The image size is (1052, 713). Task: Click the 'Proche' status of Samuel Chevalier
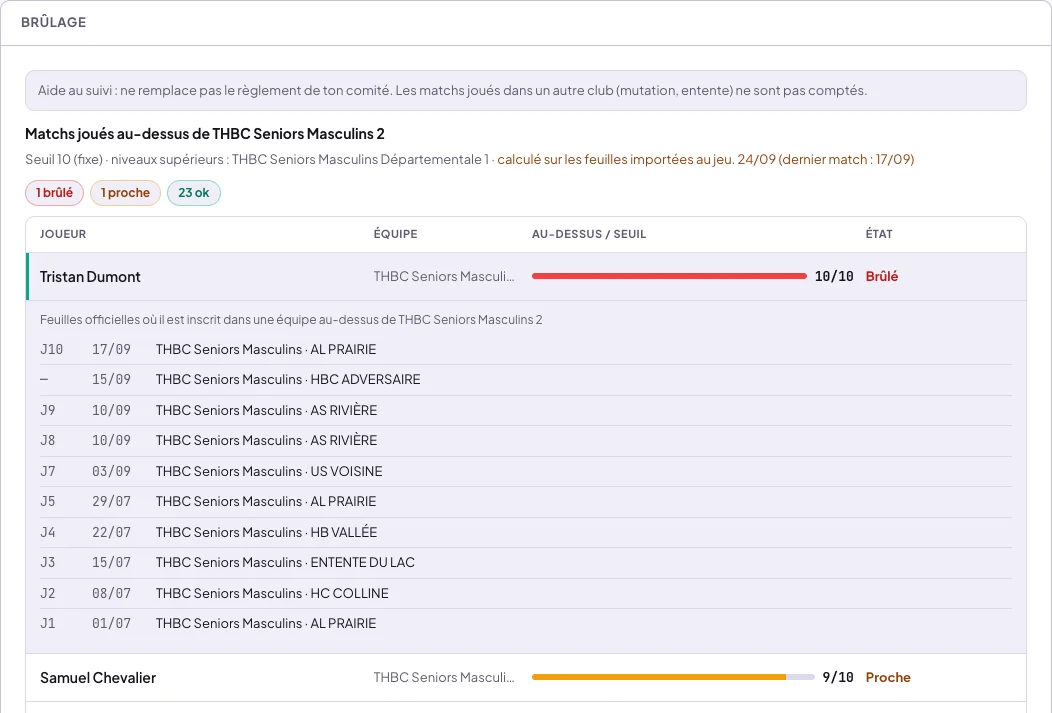click(x=888, y=677)
